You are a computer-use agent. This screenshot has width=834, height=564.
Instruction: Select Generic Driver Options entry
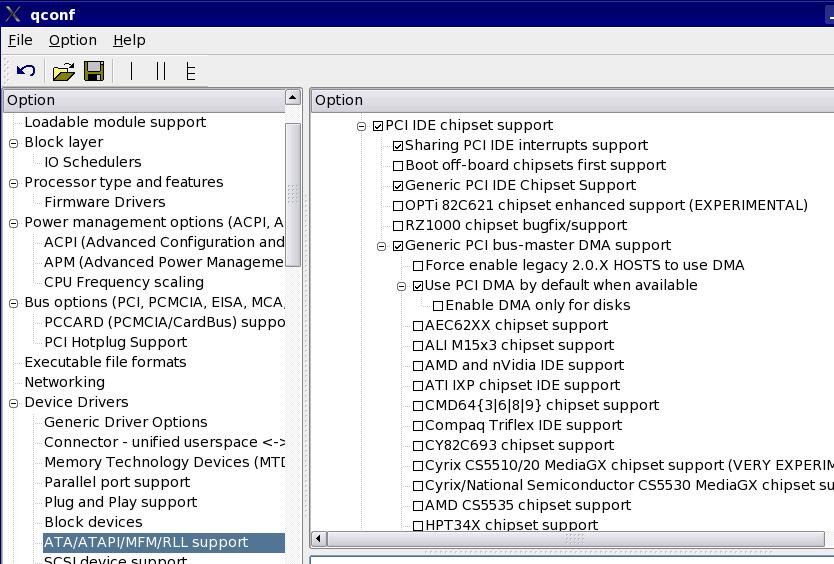tap(126, 422)
